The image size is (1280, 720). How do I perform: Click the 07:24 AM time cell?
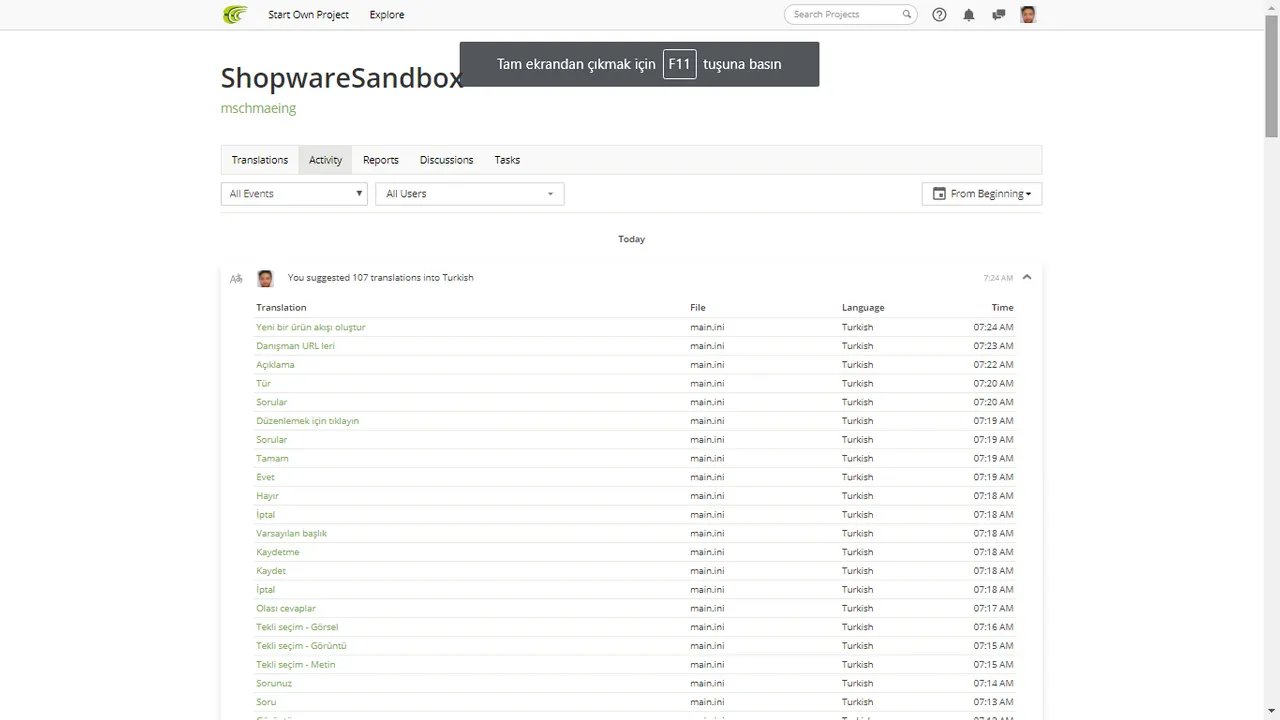point(994,327)
